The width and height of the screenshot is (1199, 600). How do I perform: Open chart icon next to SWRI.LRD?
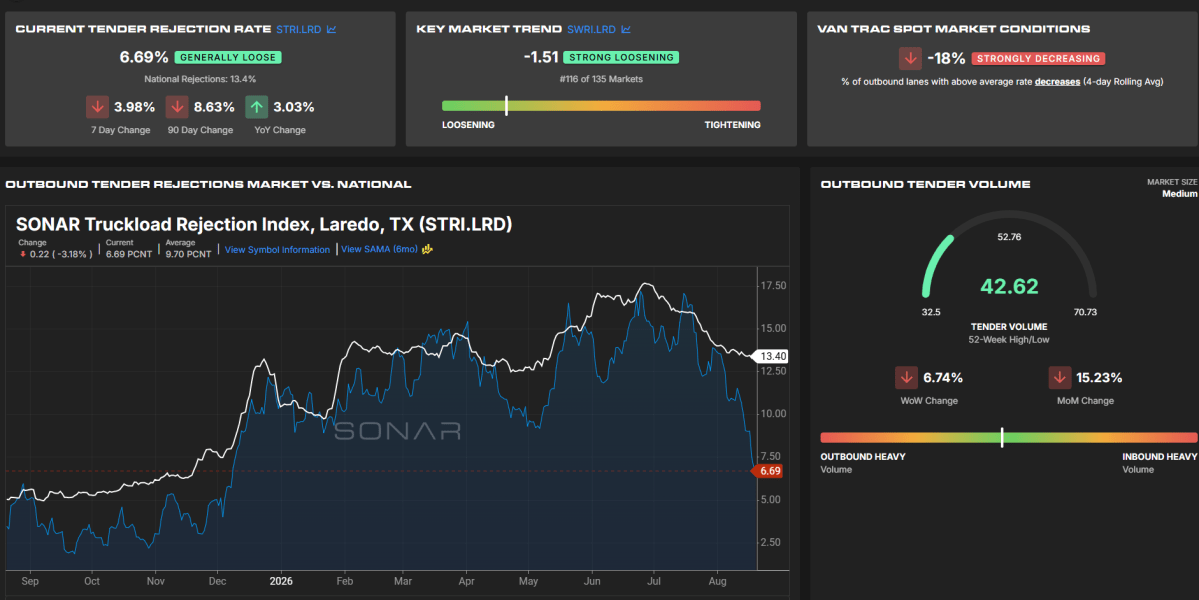point(625,29)
